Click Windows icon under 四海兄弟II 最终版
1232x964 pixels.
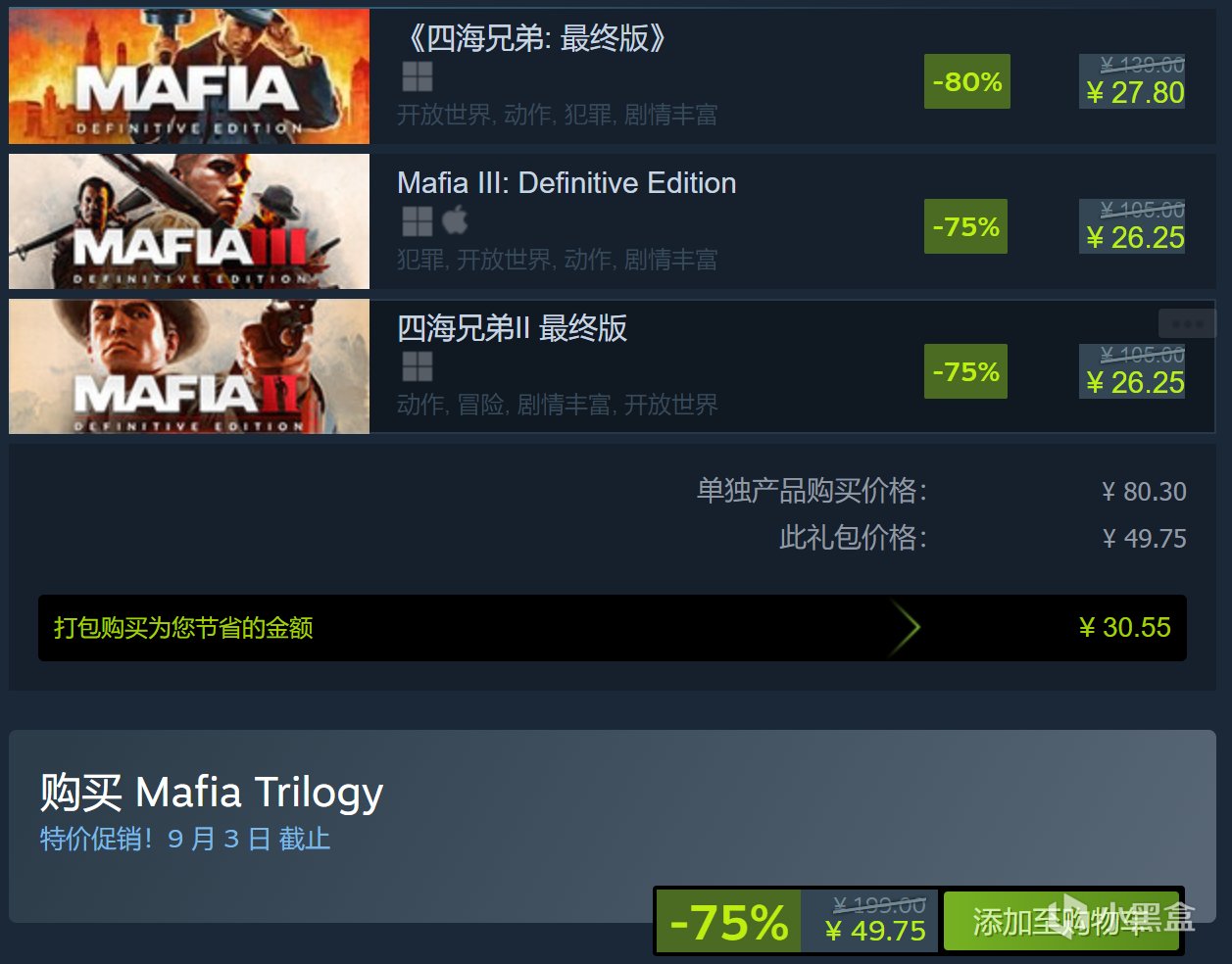click(x=417, y=366)
